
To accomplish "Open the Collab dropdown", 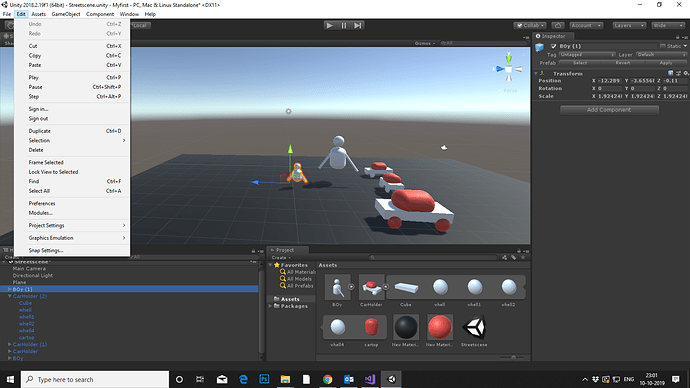I will (530, 26).
